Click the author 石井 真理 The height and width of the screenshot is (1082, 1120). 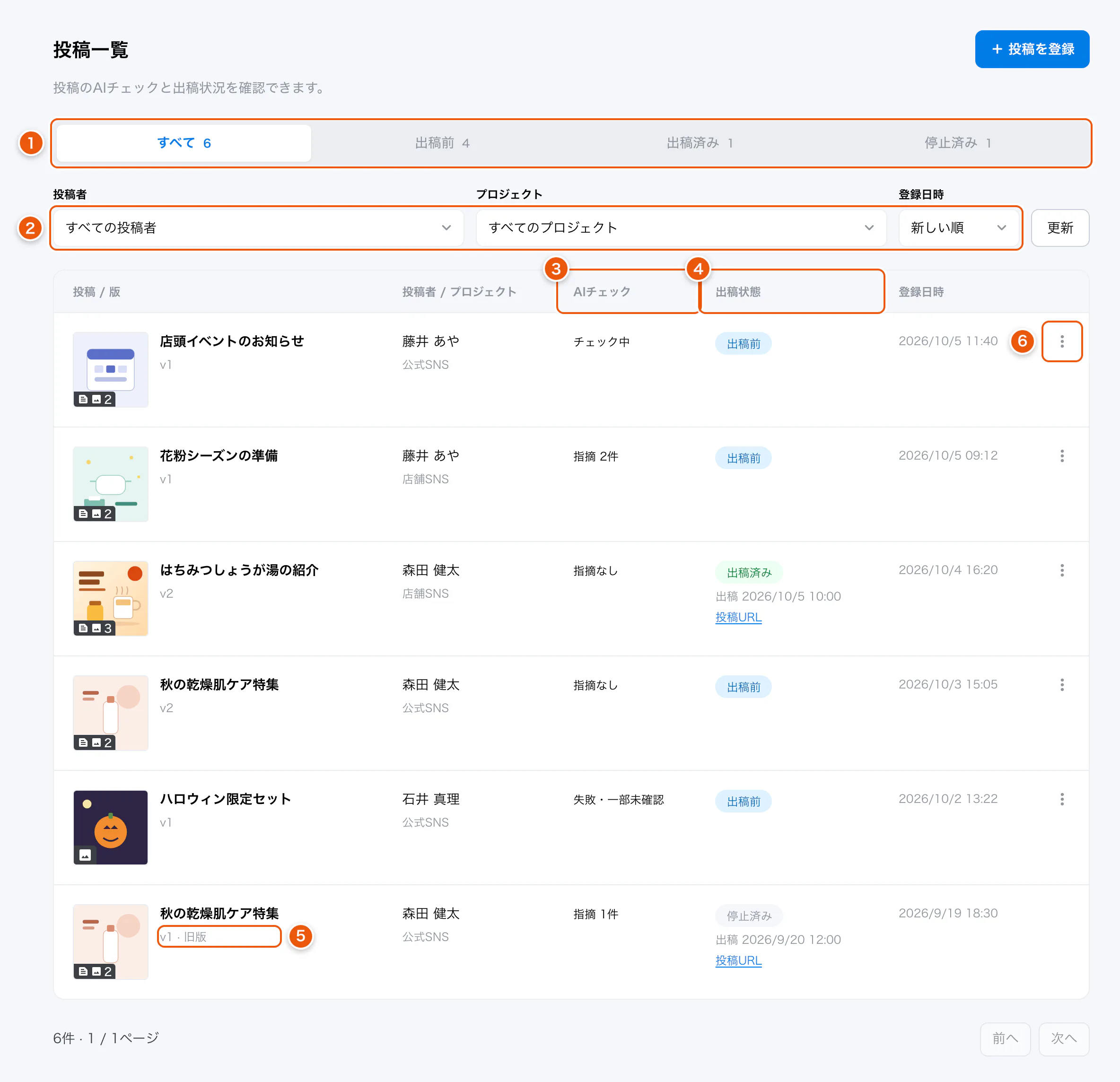coord(431,799)
